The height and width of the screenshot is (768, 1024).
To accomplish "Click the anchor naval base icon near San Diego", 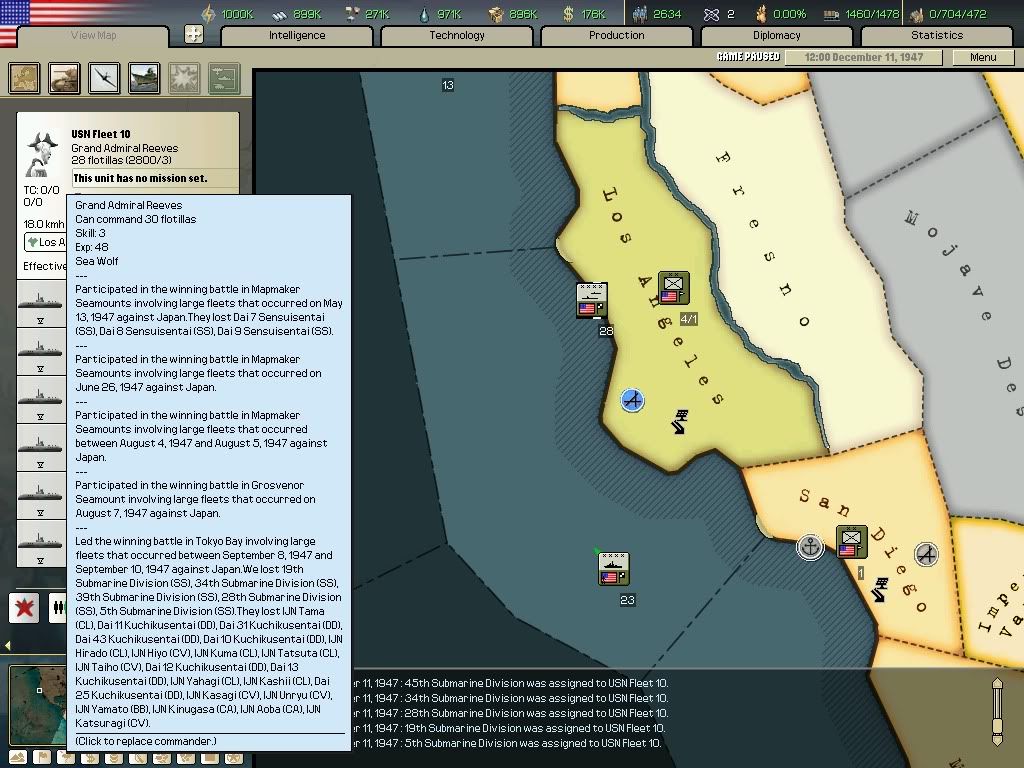I will [810, 547].
